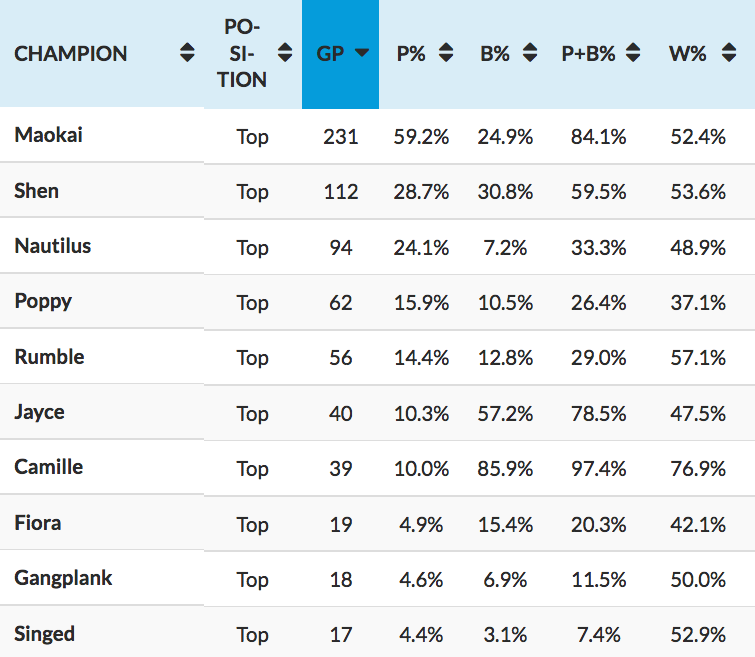Click the Fiora champion name
755x657 pixels.
38,523
